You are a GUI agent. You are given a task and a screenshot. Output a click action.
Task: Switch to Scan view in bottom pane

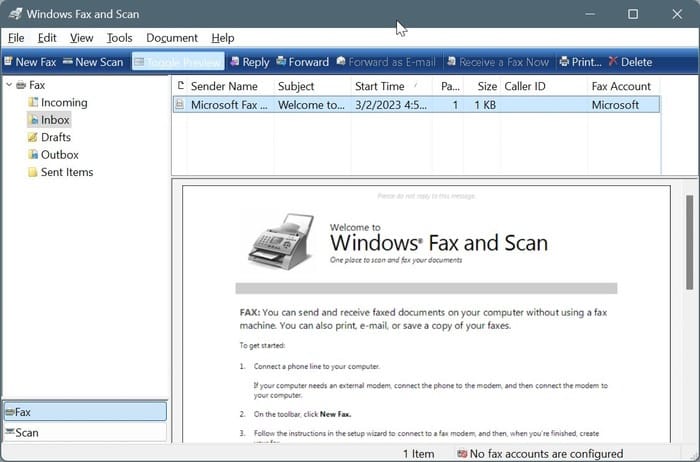coord(85,432)
